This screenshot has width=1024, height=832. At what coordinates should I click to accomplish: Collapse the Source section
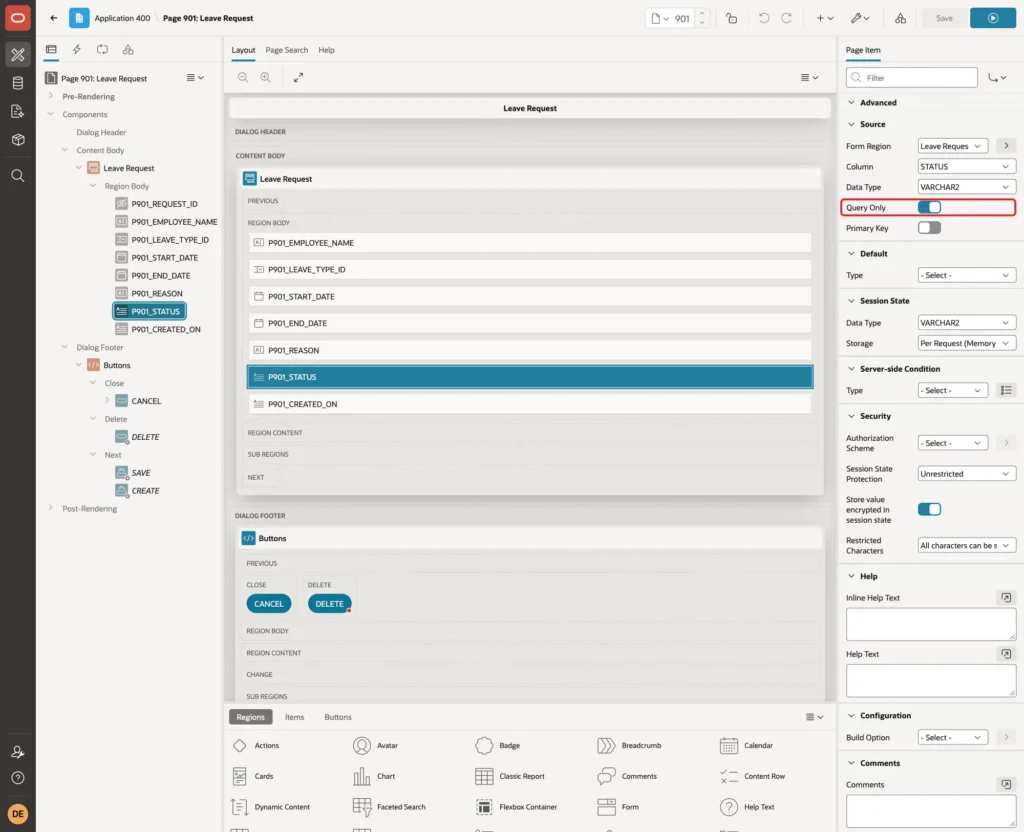tap(851, 124)
